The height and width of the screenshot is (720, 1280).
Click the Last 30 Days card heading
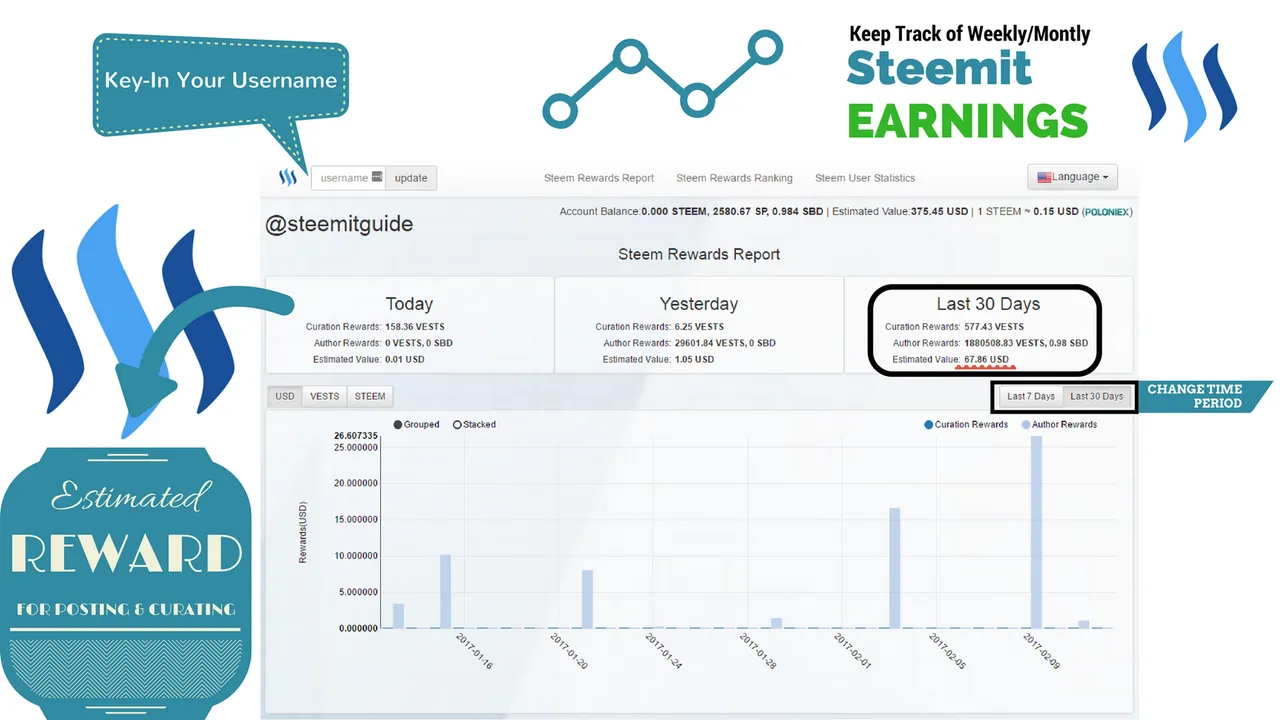pos(988,304)
